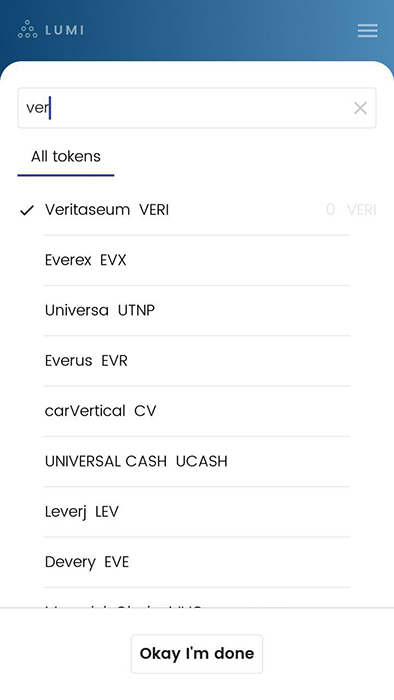Image resolution: width=394 pixels, height=700 pixels.
Task: Select the Everus EVR token row
Action: click(x=197, y=361)
